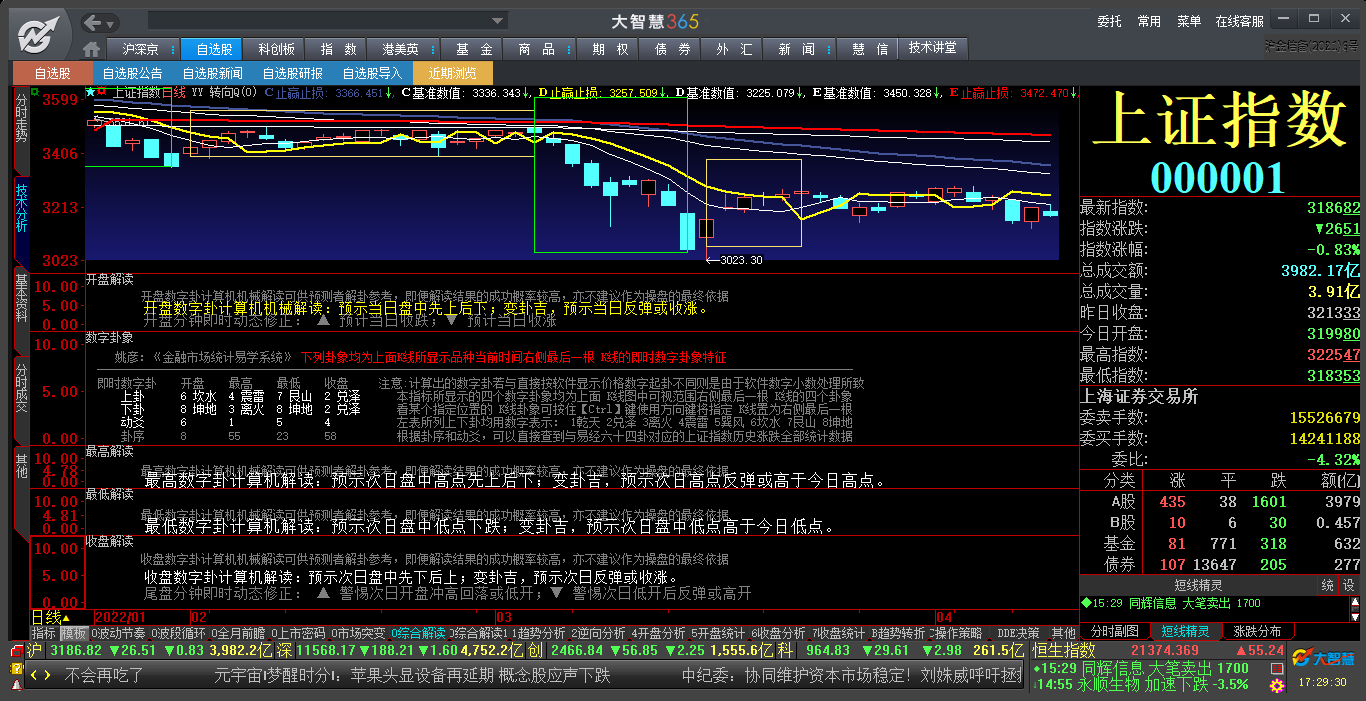
Task: Select the 0上市密码 indicator tab
Action: pos(298,633)
